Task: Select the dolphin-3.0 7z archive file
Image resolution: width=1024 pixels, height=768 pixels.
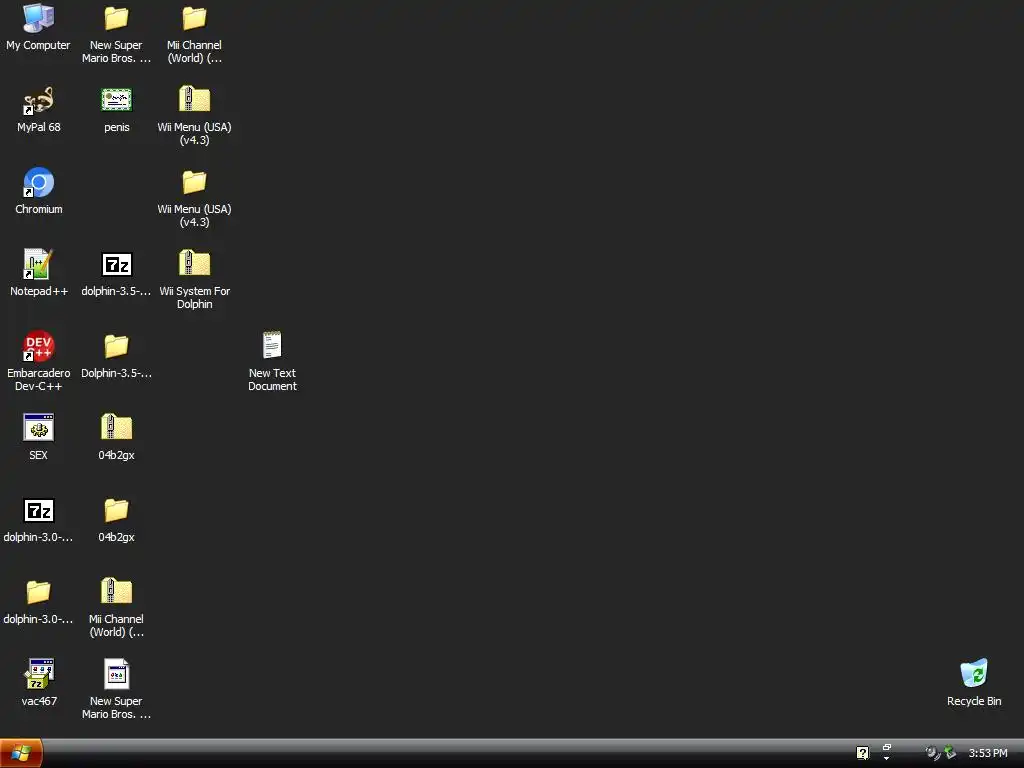Action: click(x=39, y=511)
